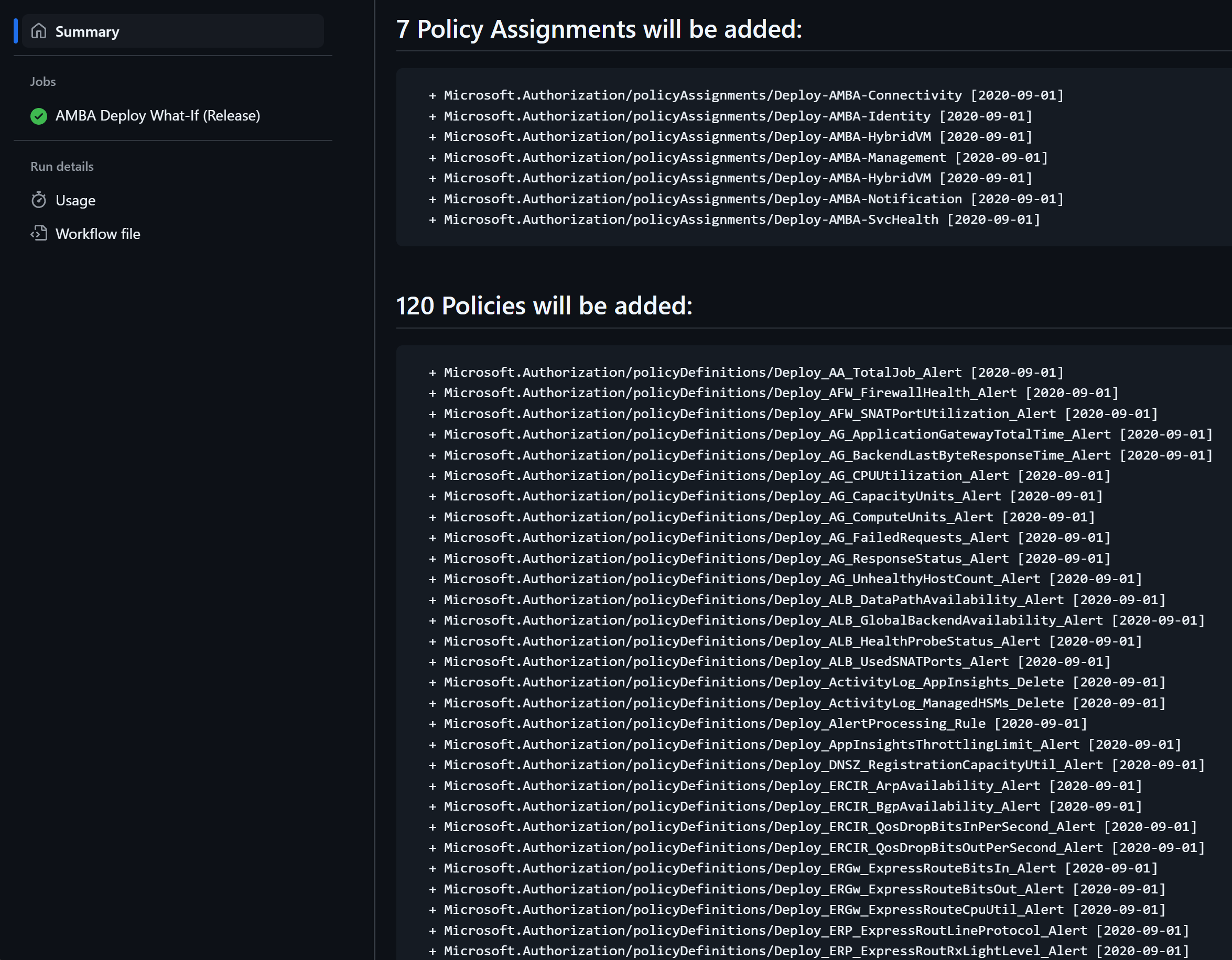Select the Deploy_AppInsightsThrottlingLimit_Alert line
The height and width of the screenshot is (960, 1232).
(805, 744)
